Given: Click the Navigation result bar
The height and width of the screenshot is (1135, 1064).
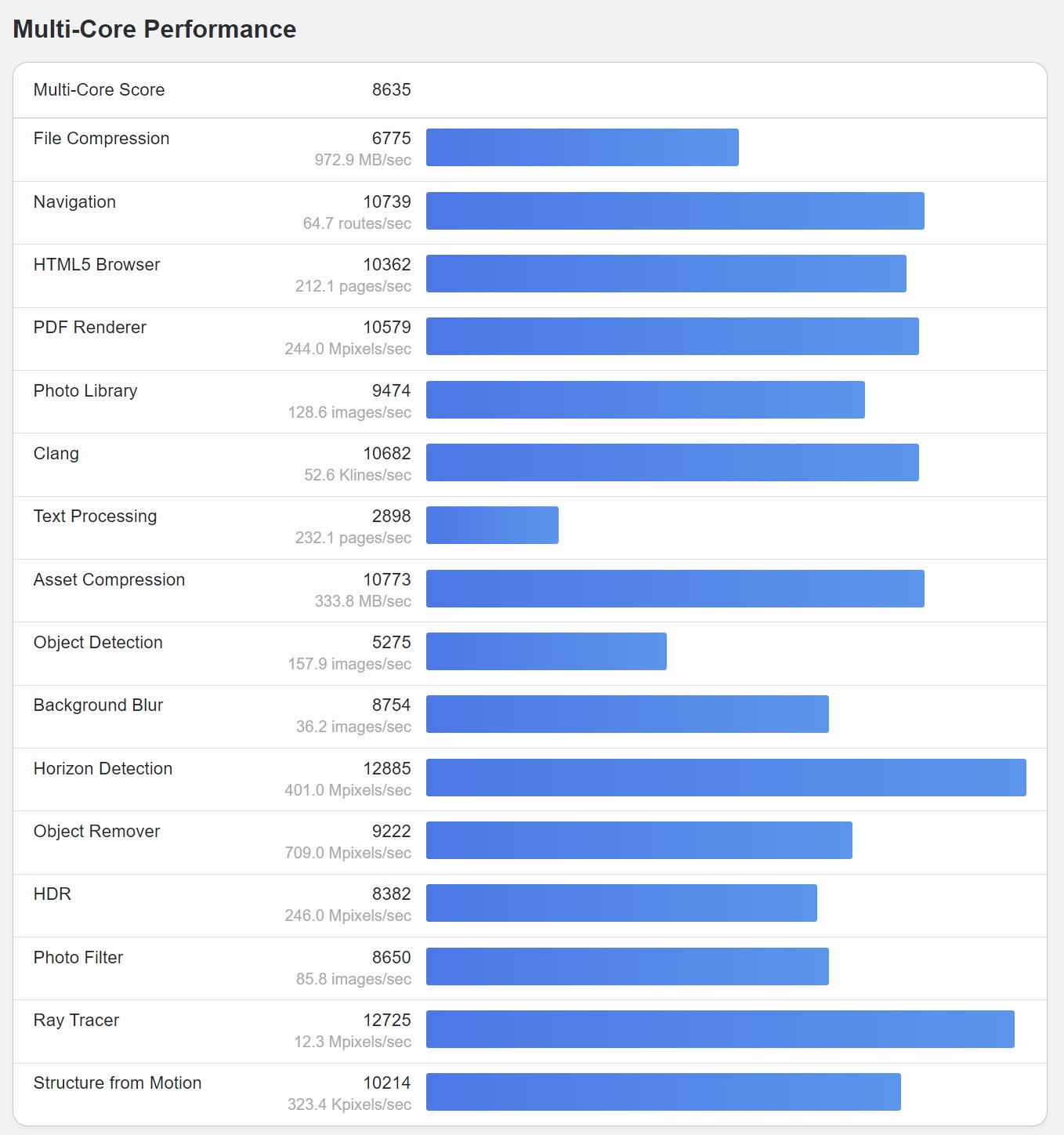Looking at the screenshot, I should click(675, 211).
